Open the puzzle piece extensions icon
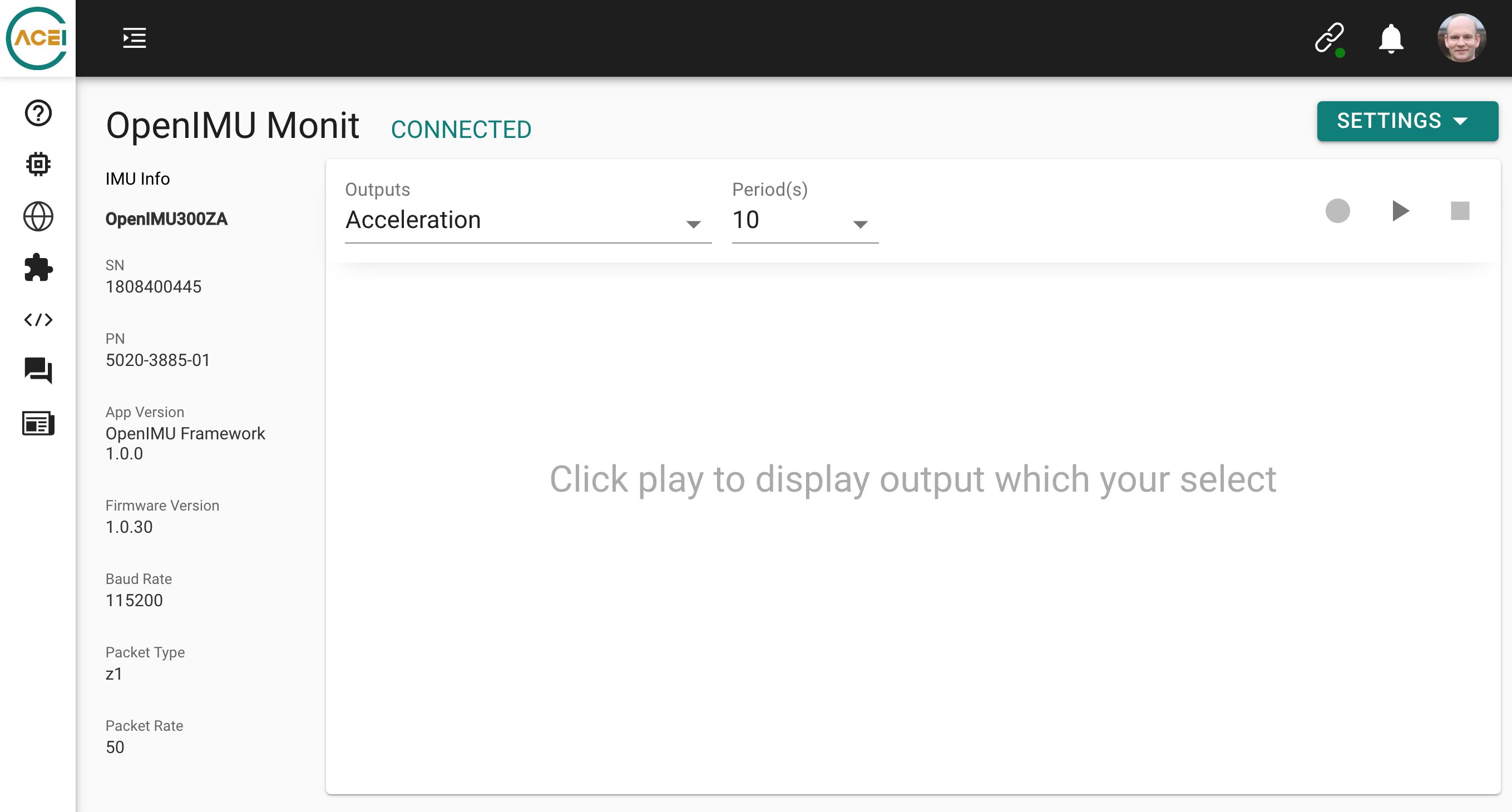 [x=38, y=268]
